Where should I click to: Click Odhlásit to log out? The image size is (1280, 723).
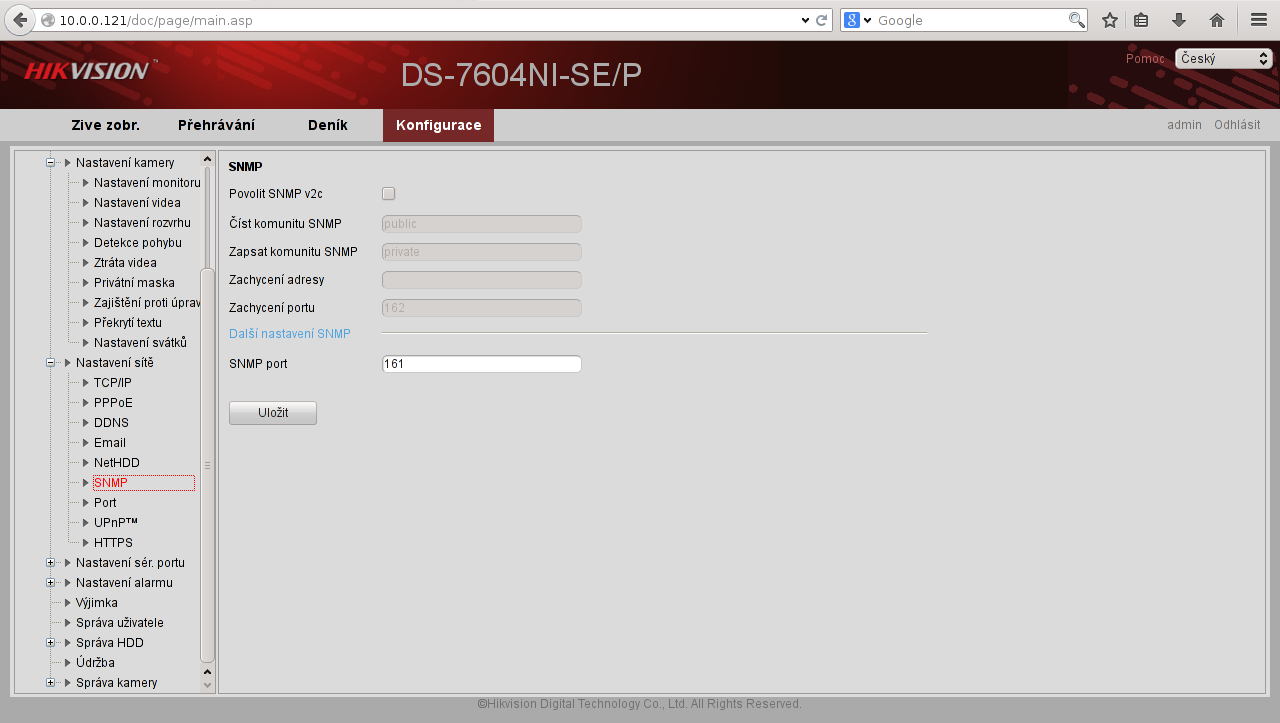[1237, 125]
